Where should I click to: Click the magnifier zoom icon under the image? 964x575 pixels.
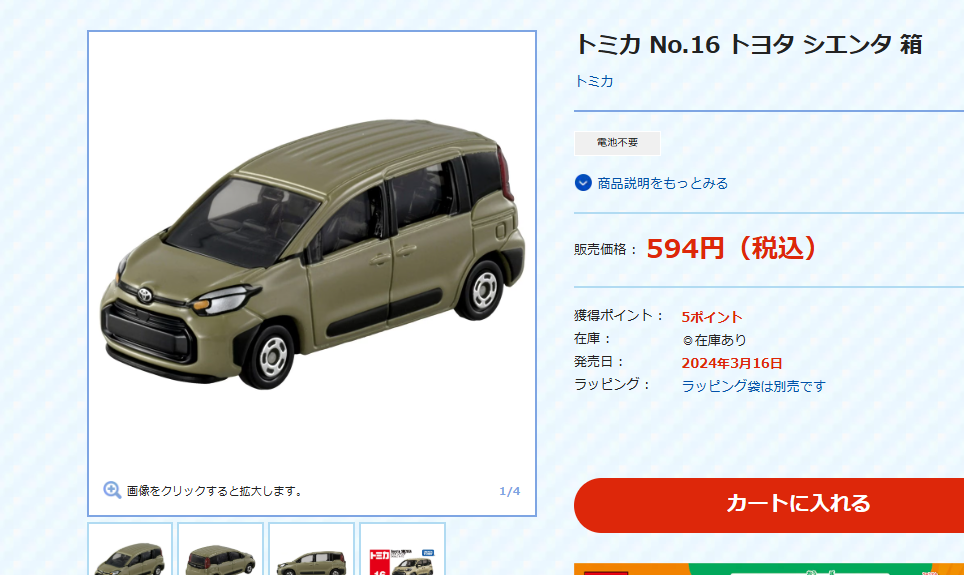[112, 490]
